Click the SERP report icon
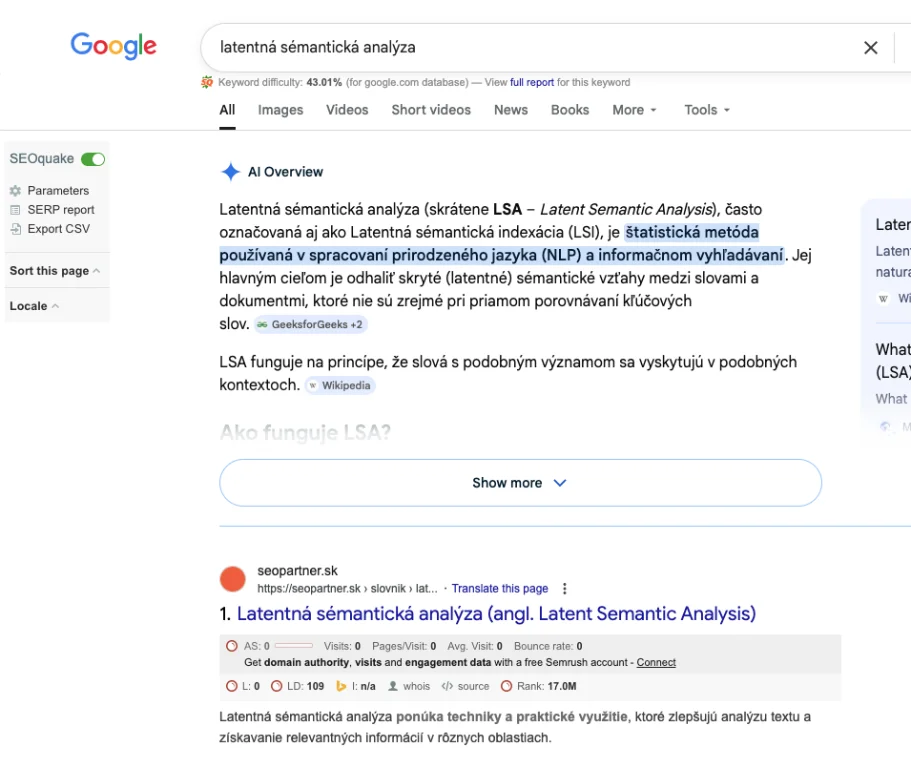This screenshot has height=768, width=911. pyautogui.click(x=15, y=210)
